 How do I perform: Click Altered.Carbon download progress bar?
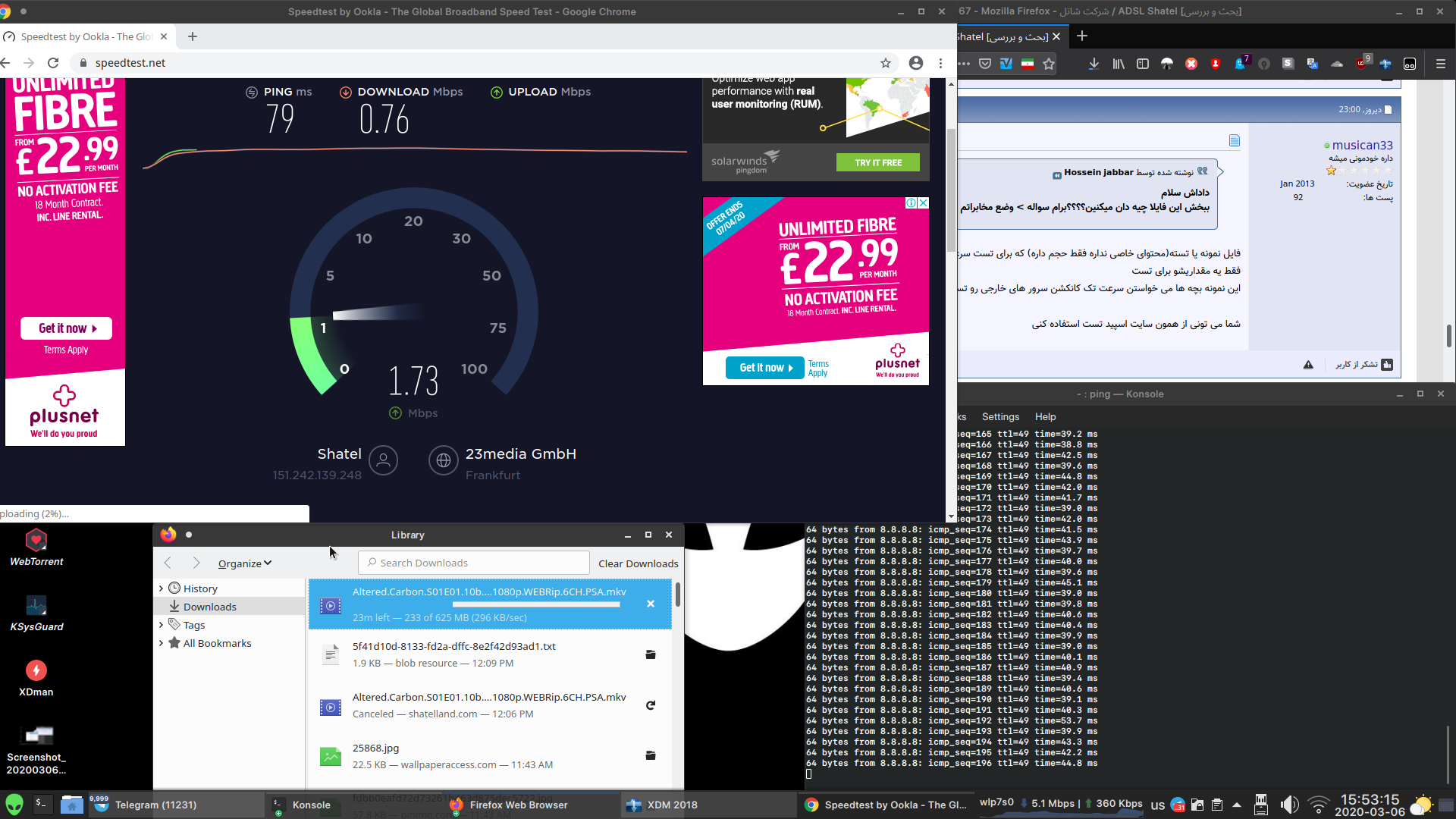536,604
